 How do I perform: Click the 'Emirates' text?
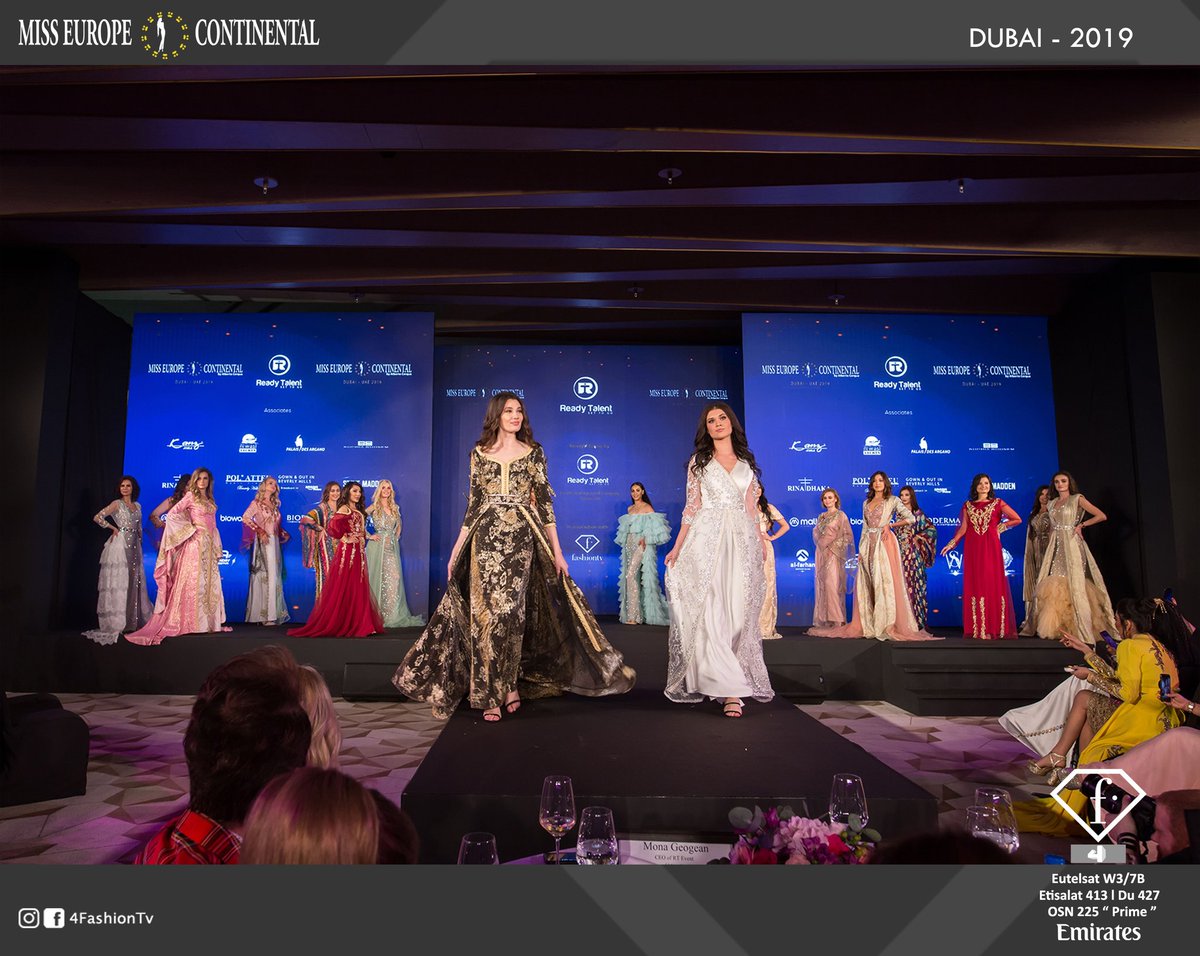click(1099, 932)
